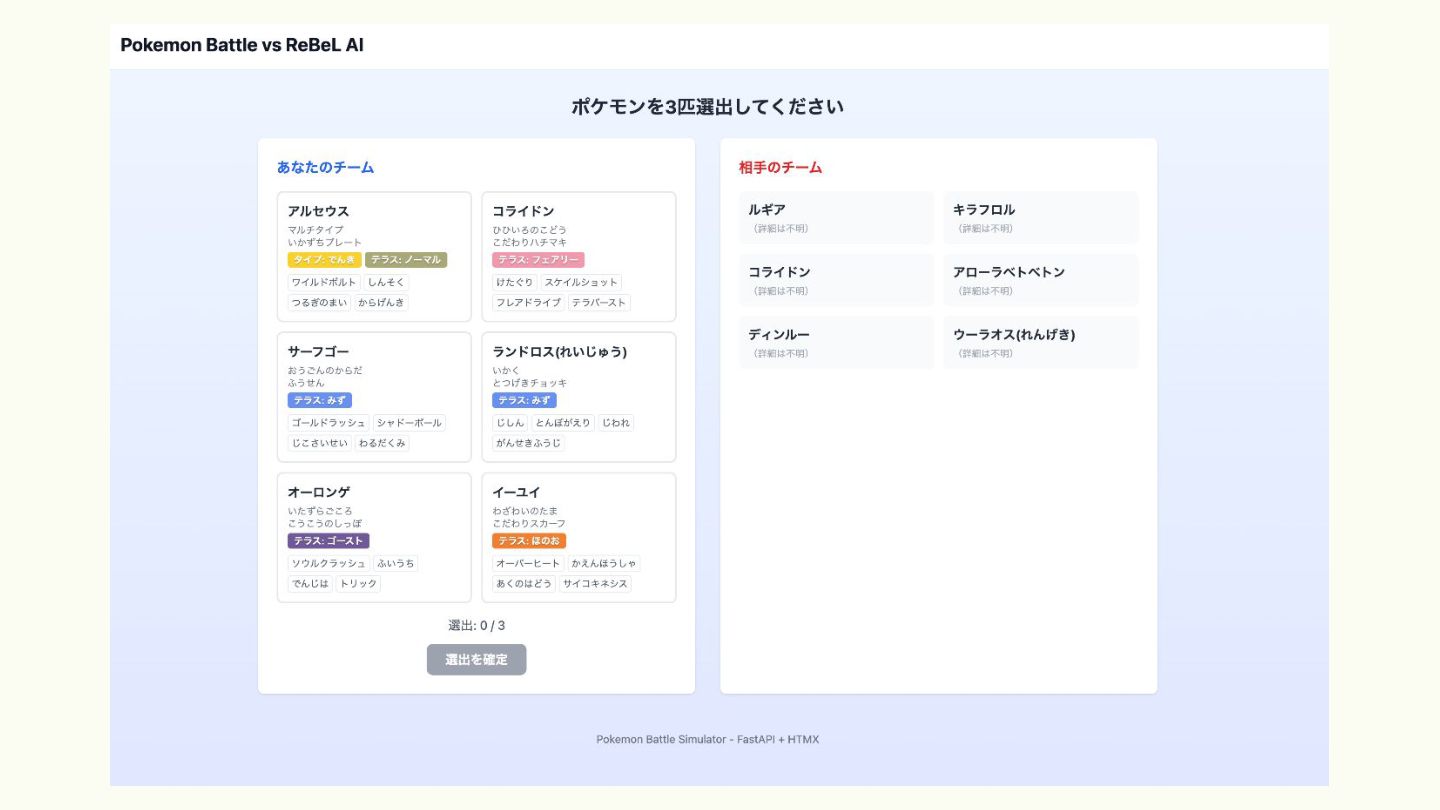Screen dimensions: 1440x810
Task: Click the あなたのチーム heading
Action: 325,167
